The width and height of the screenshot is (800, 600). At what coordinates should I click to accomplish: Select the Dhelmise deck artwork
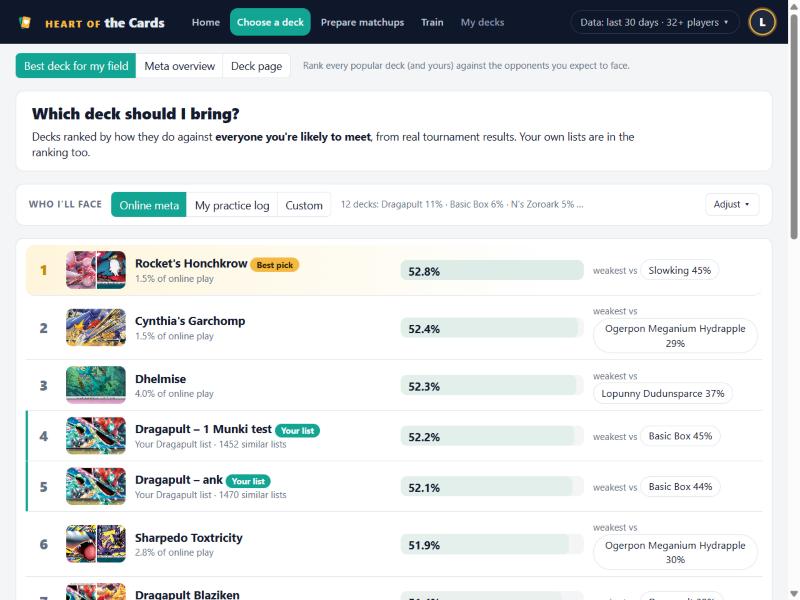point(96,385)
